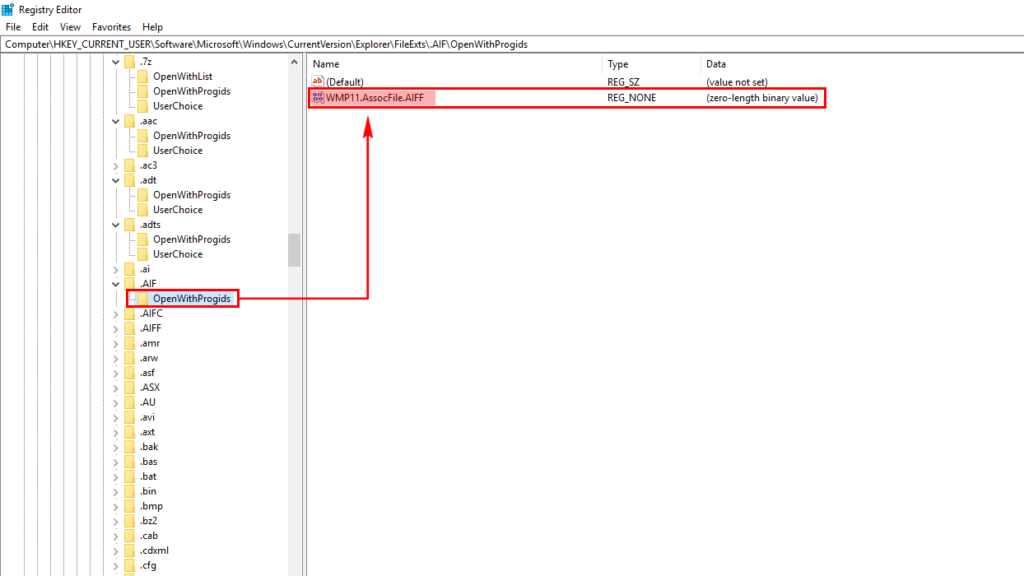Collapse the .aac tree branch
Viewport: 1024px width, 576px height.
click(117, 120)
